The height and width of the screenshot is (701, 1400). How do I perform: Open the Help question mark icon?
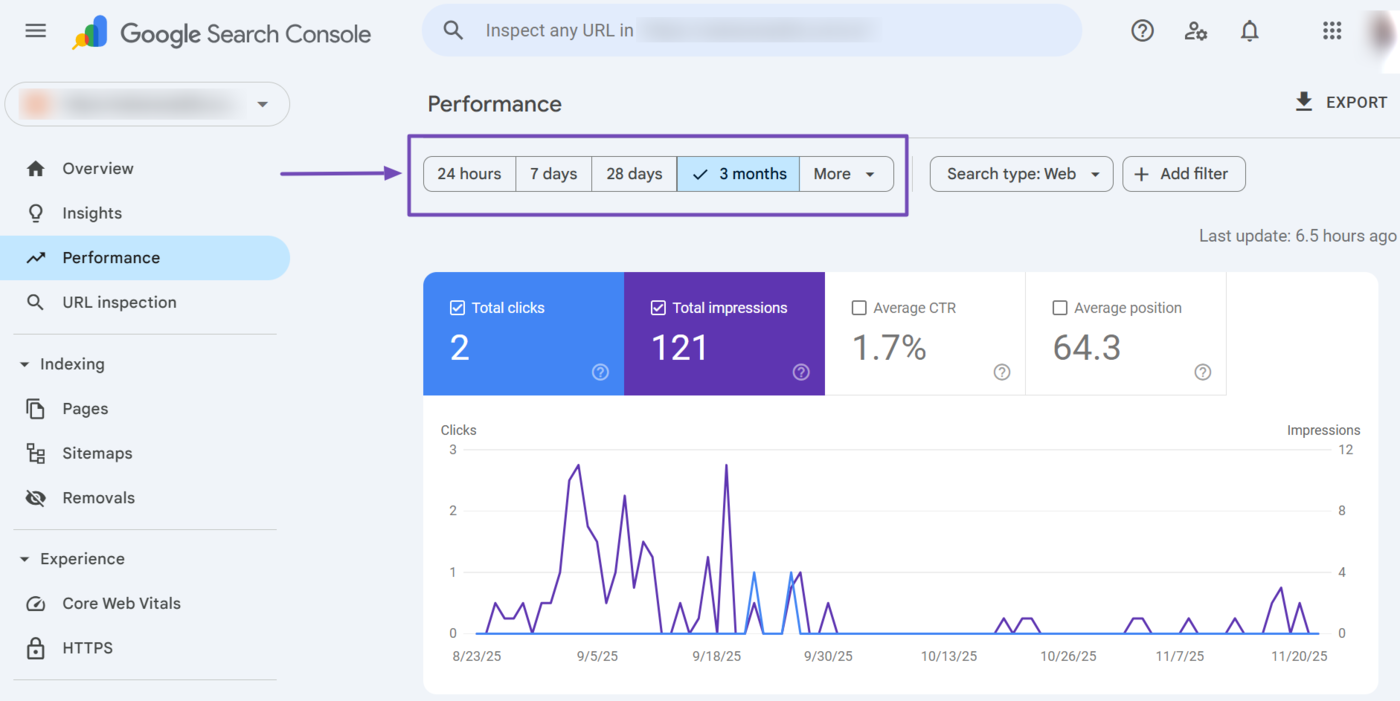click(1142, 30)
